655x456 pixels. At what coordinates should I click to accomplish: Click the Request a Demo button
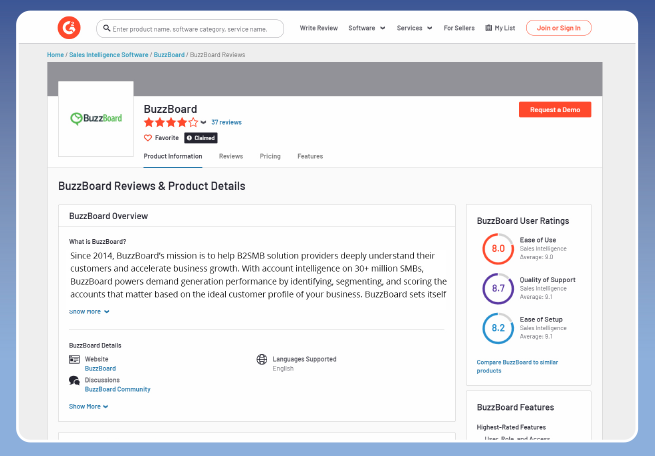[x=554, y=109]
